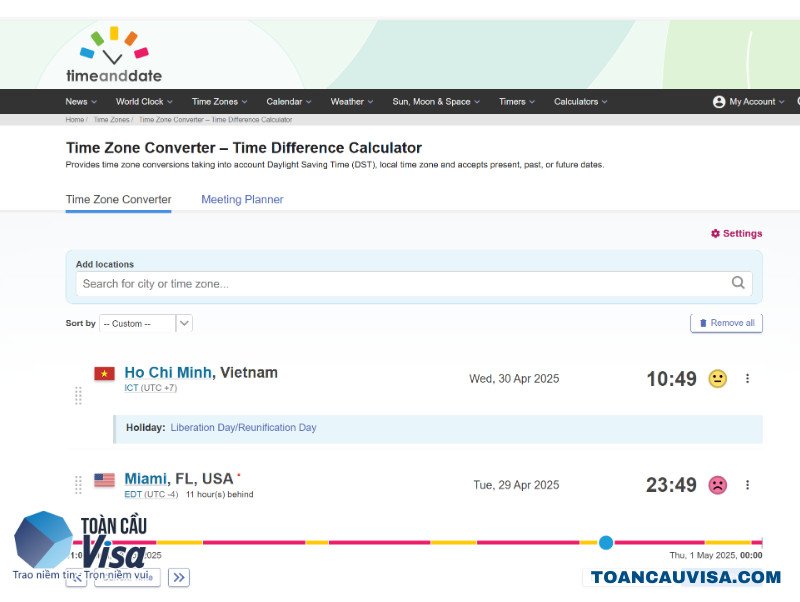Click the EDT (UTC -4) time zone link
Image resolution: width=800 pixels, height=602 pixels.
pyautogui.click(x=151, y=494)
